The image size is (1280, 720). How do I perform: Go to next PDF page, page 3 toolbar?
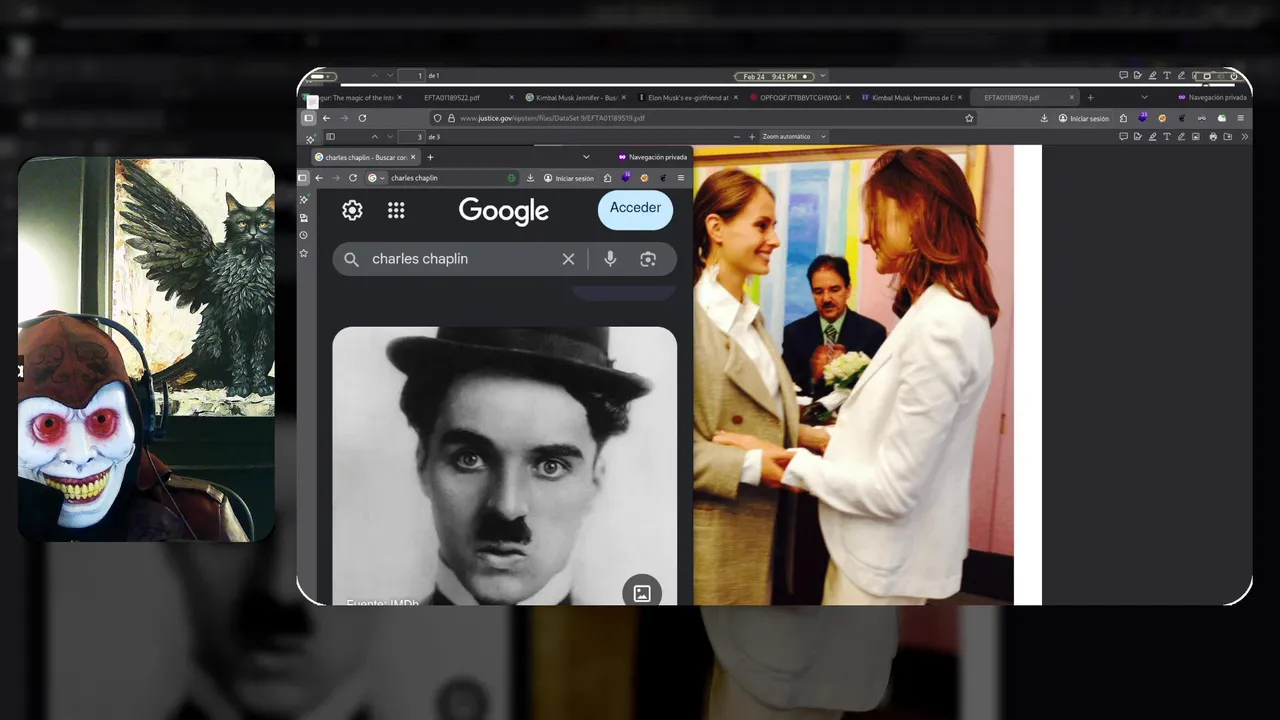tap(390, 136)
